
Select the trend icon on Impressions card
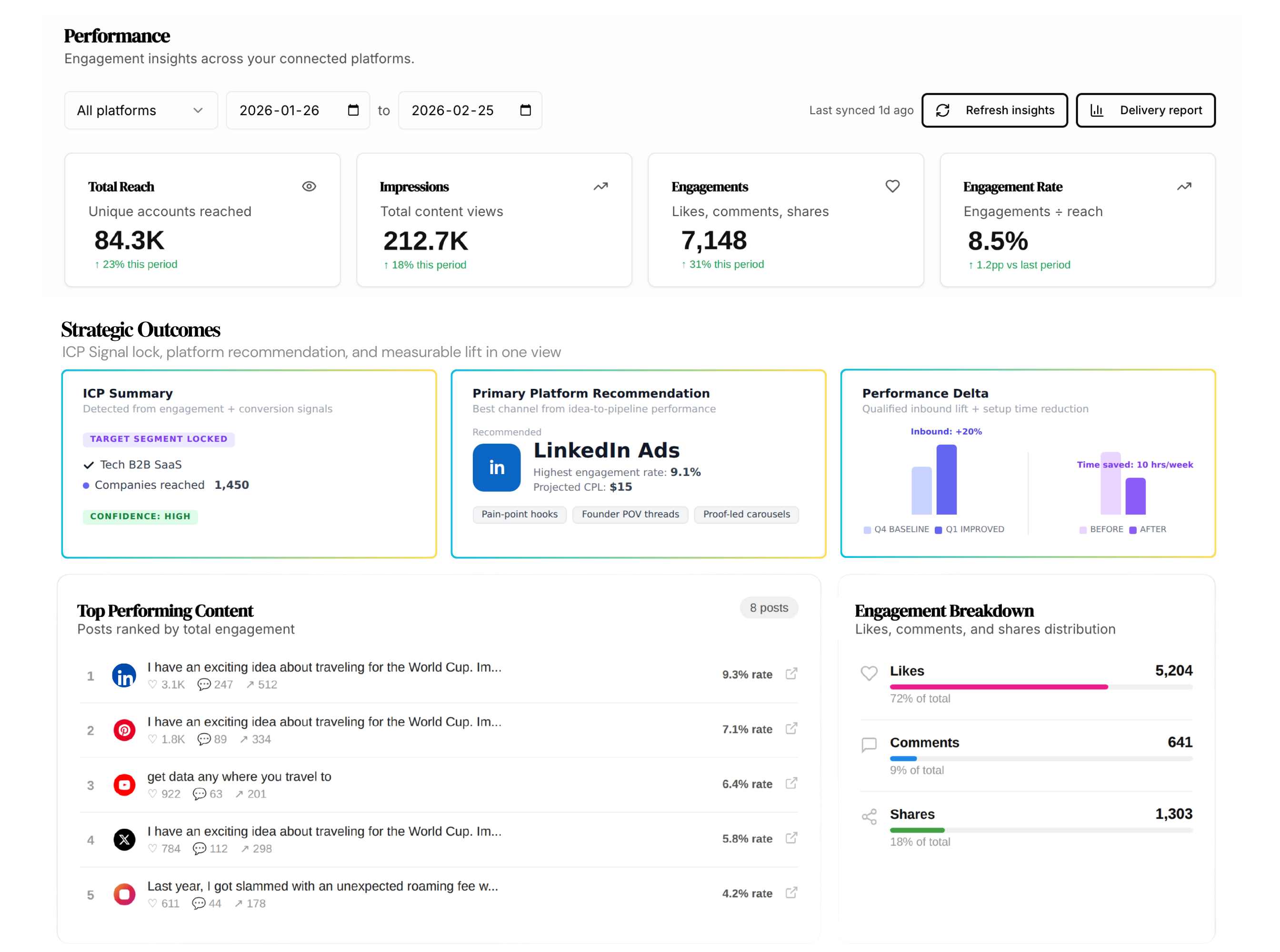[x=600, y=187]
